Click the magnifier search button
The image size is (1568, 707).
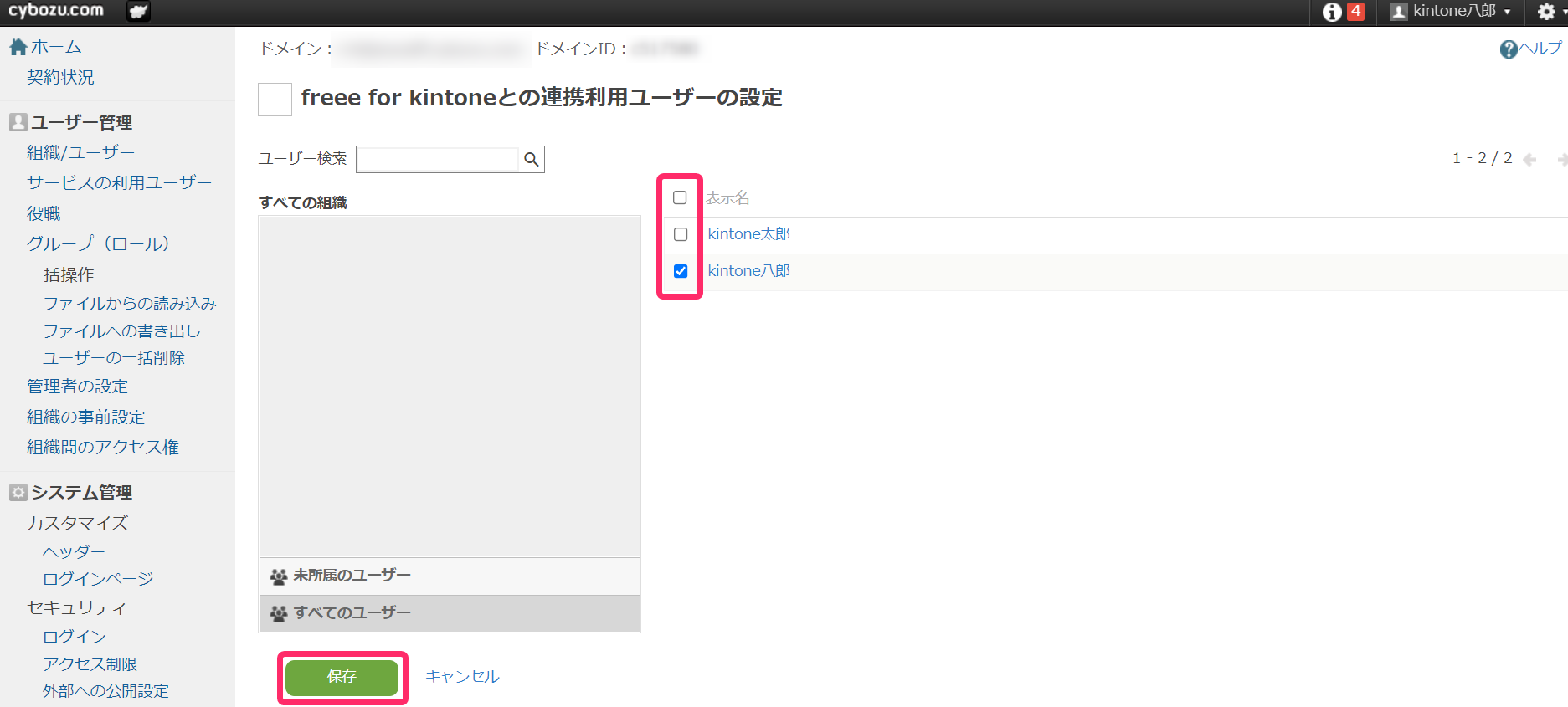(x=532, y=159)
